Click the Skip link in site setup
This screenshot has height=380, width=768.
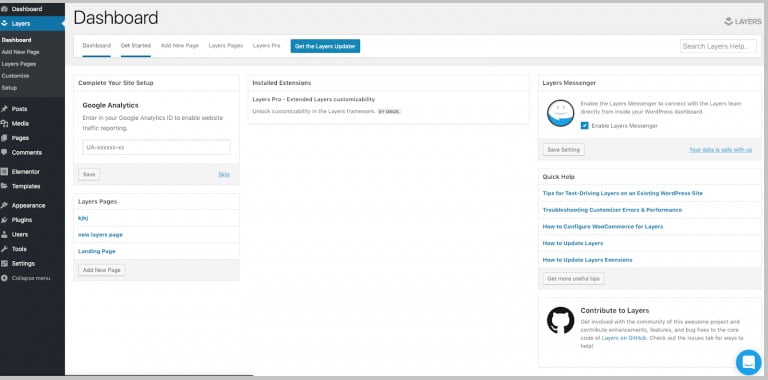[224, 174]
